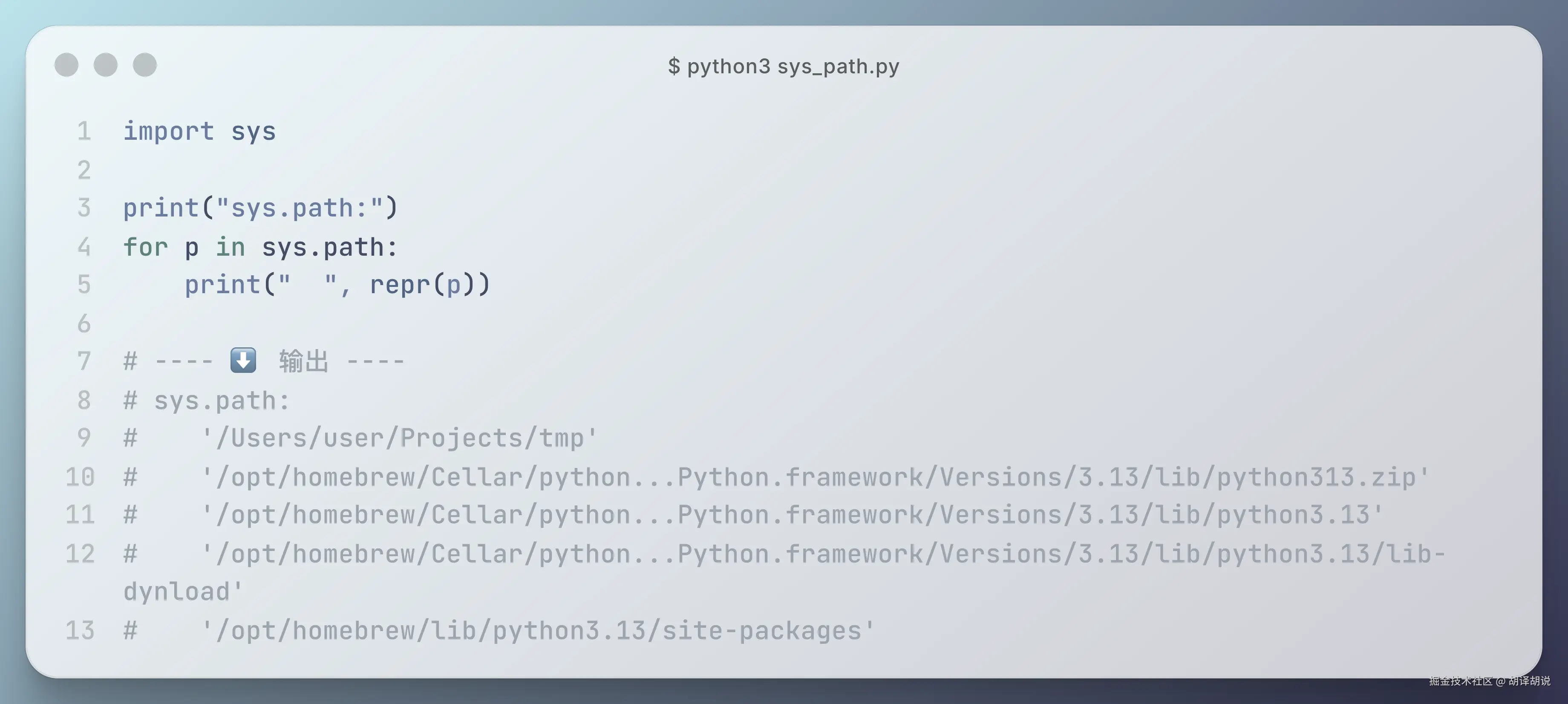
Task: Click the site-packages path on line 13
Action: 537,631
